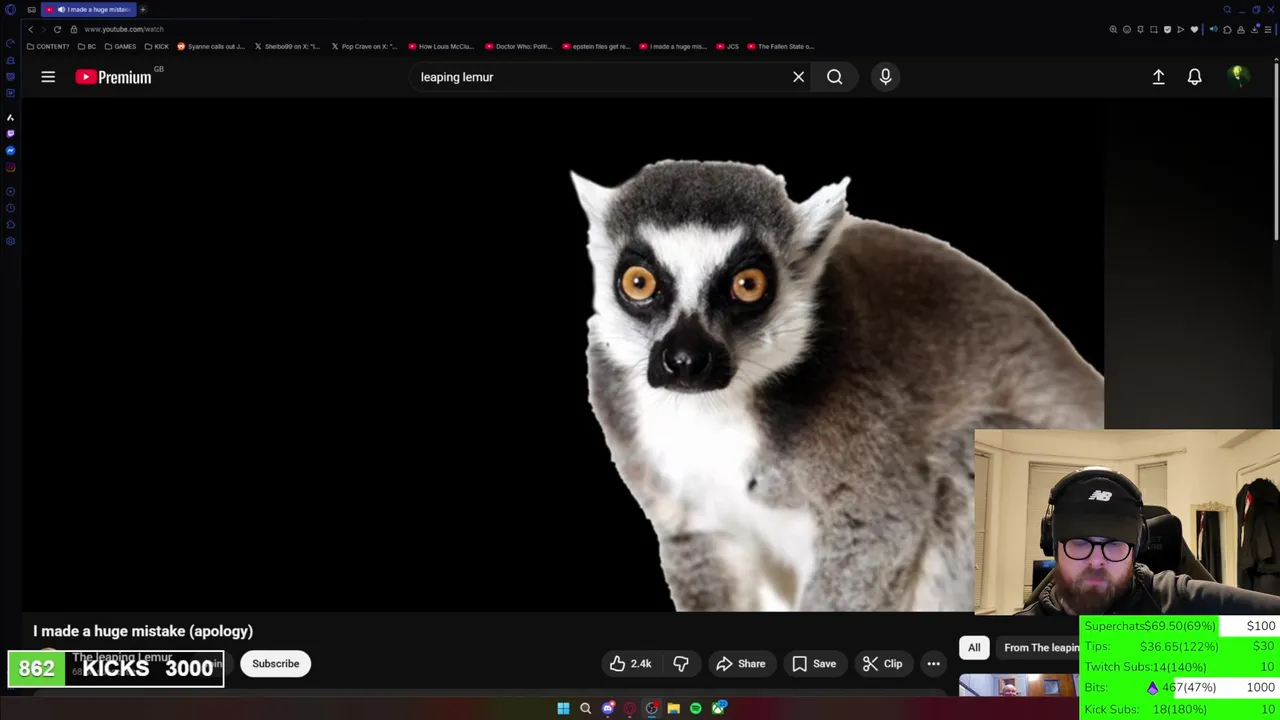Create a Clip of the video

click(882, 663)
